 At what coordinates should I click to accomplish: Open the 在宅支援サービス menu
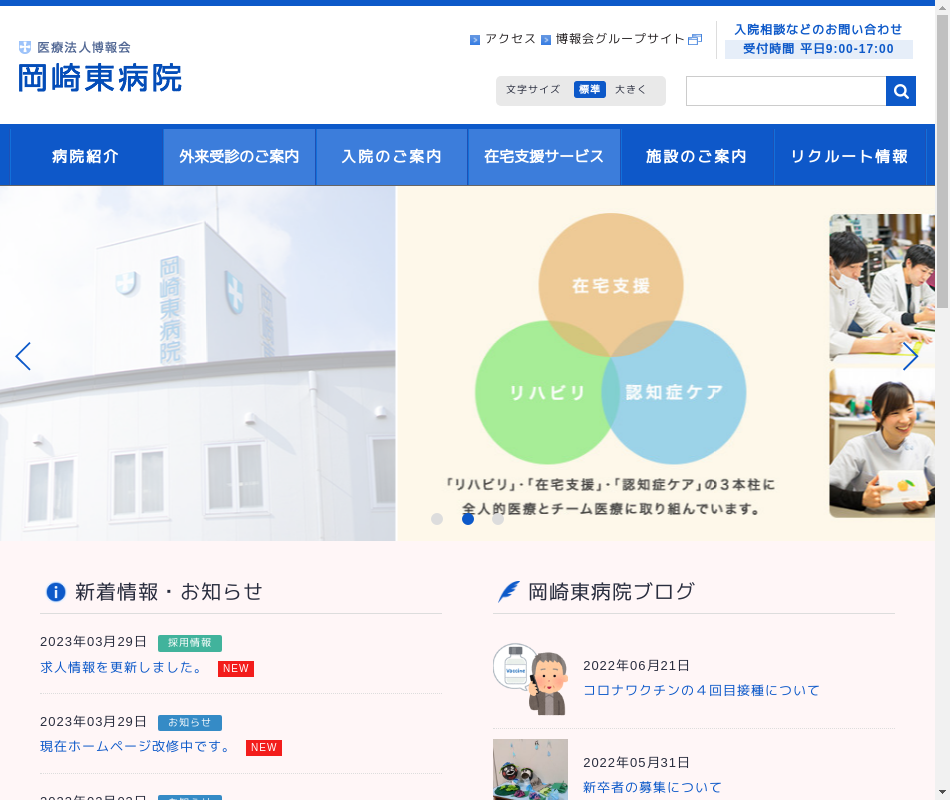(x=544, y=157)
